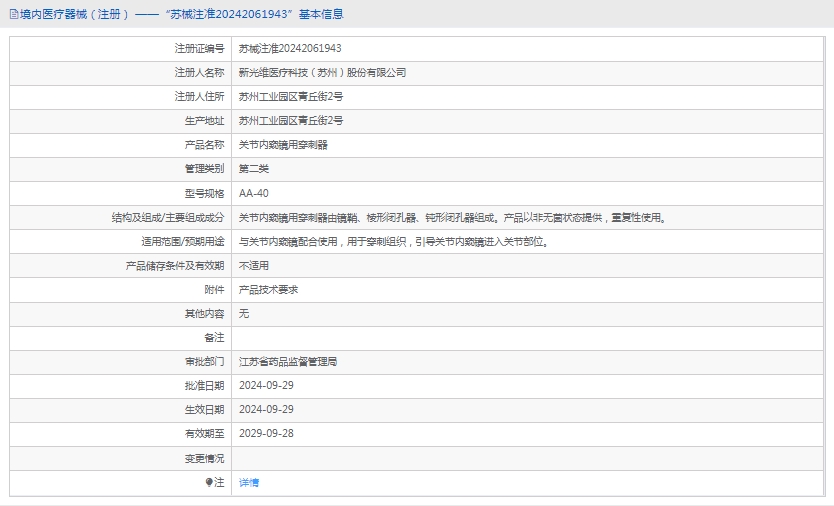The height and width of the screenshot is (506, 834).
Task: Click the address value in the 生产地址 row
Action: (291, 120)
